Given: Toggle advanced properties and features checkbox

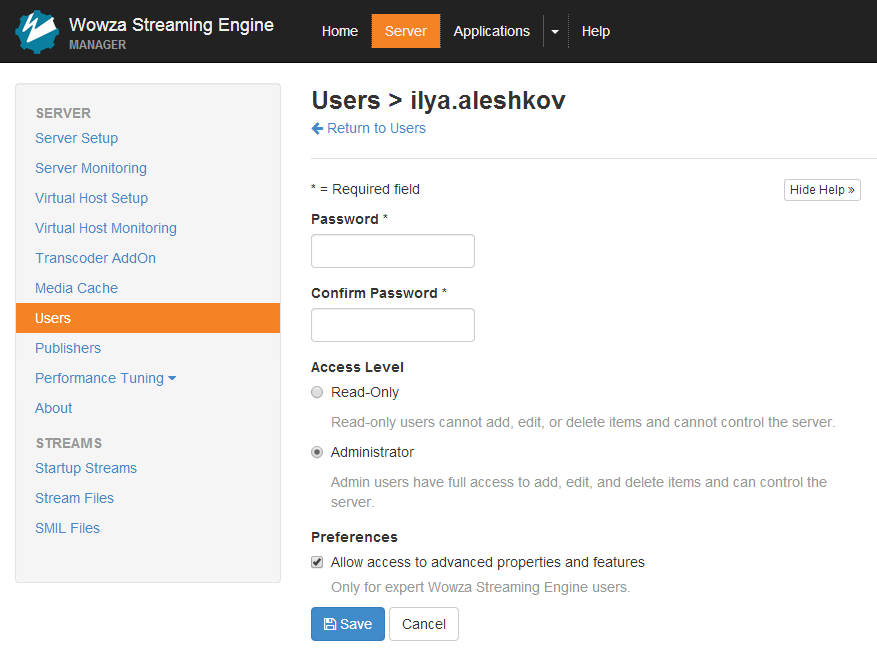Looking at the screenshot, I should (x=317, y=562).
